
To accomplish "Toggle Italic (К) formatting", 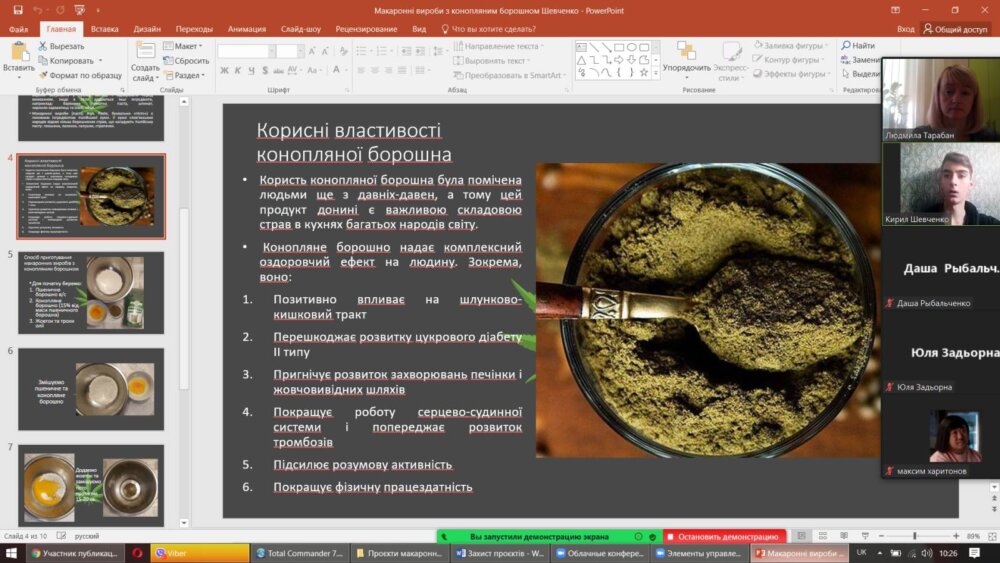I will (237, 70).
